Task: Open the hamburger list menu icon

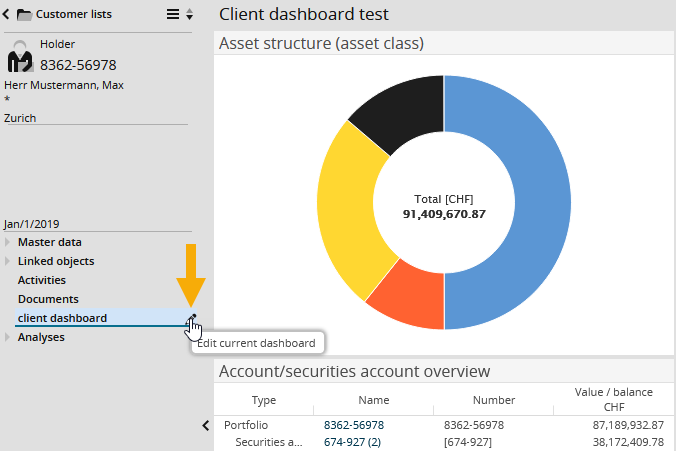Action: pyautogui.click(x=173, y=14)
